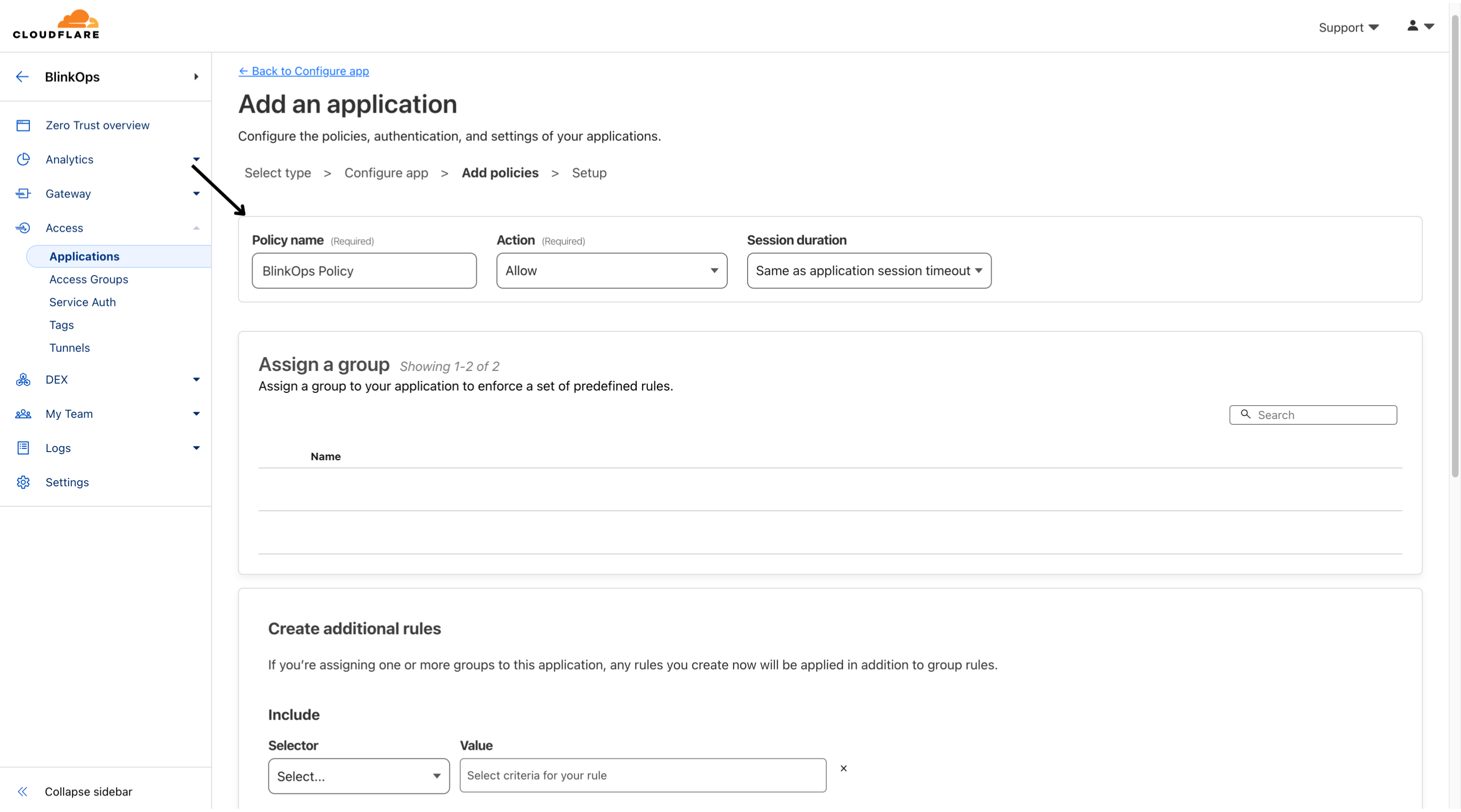
Task: Open the Action dropdown set to Allow
Action: coord(612,271)
